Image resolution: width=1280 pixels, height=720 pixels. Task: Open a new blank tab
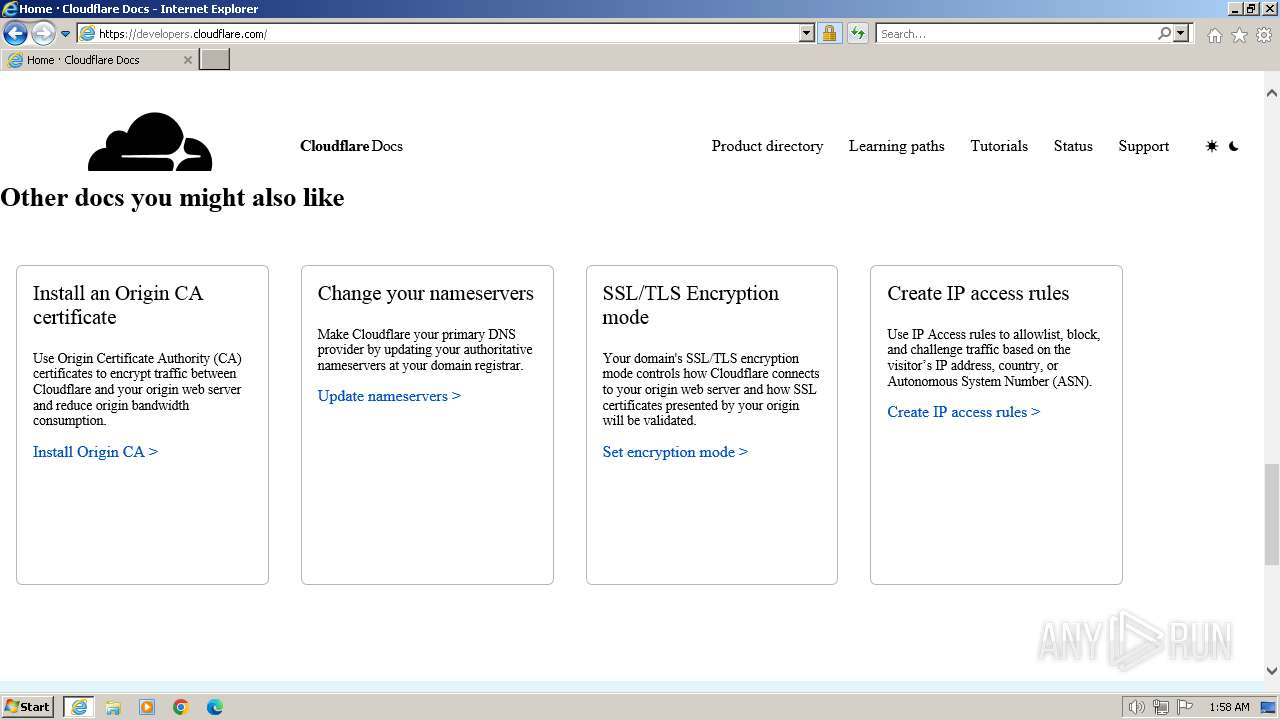tap(215, 60)
